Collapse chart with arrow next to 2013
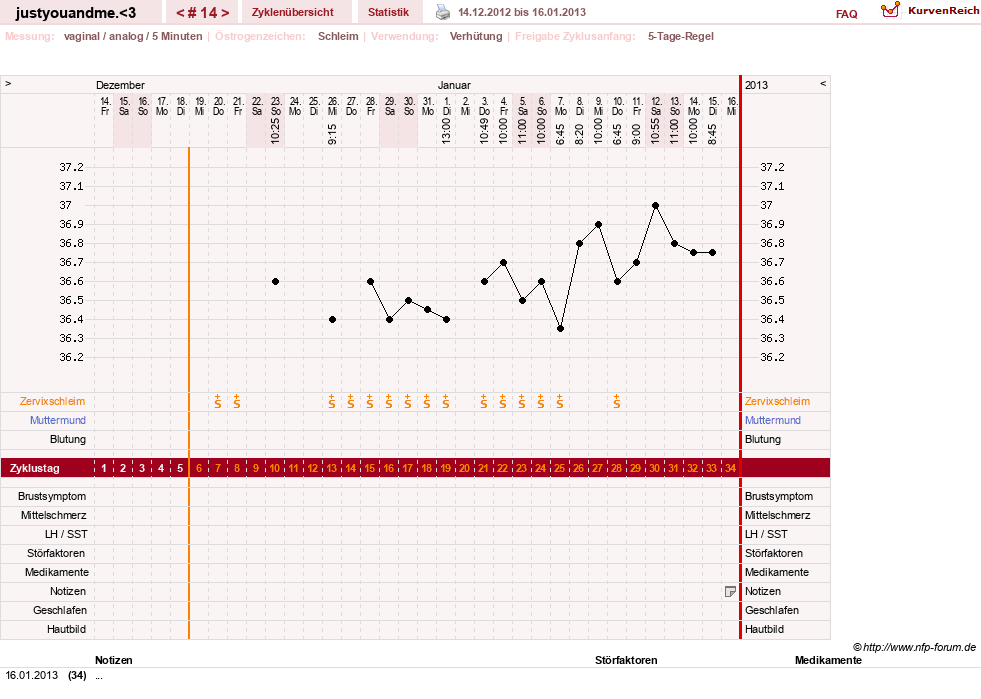The width and height of the screenshot is (981, 699). [x=823, y=84]
